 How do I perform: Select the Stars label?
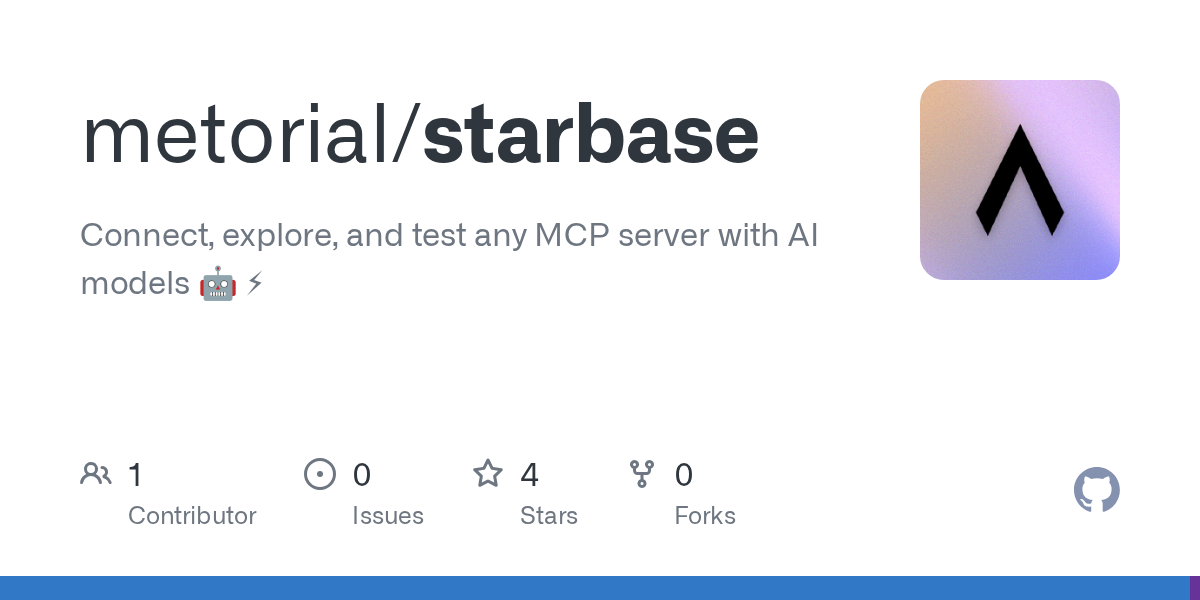click(549, 516)
